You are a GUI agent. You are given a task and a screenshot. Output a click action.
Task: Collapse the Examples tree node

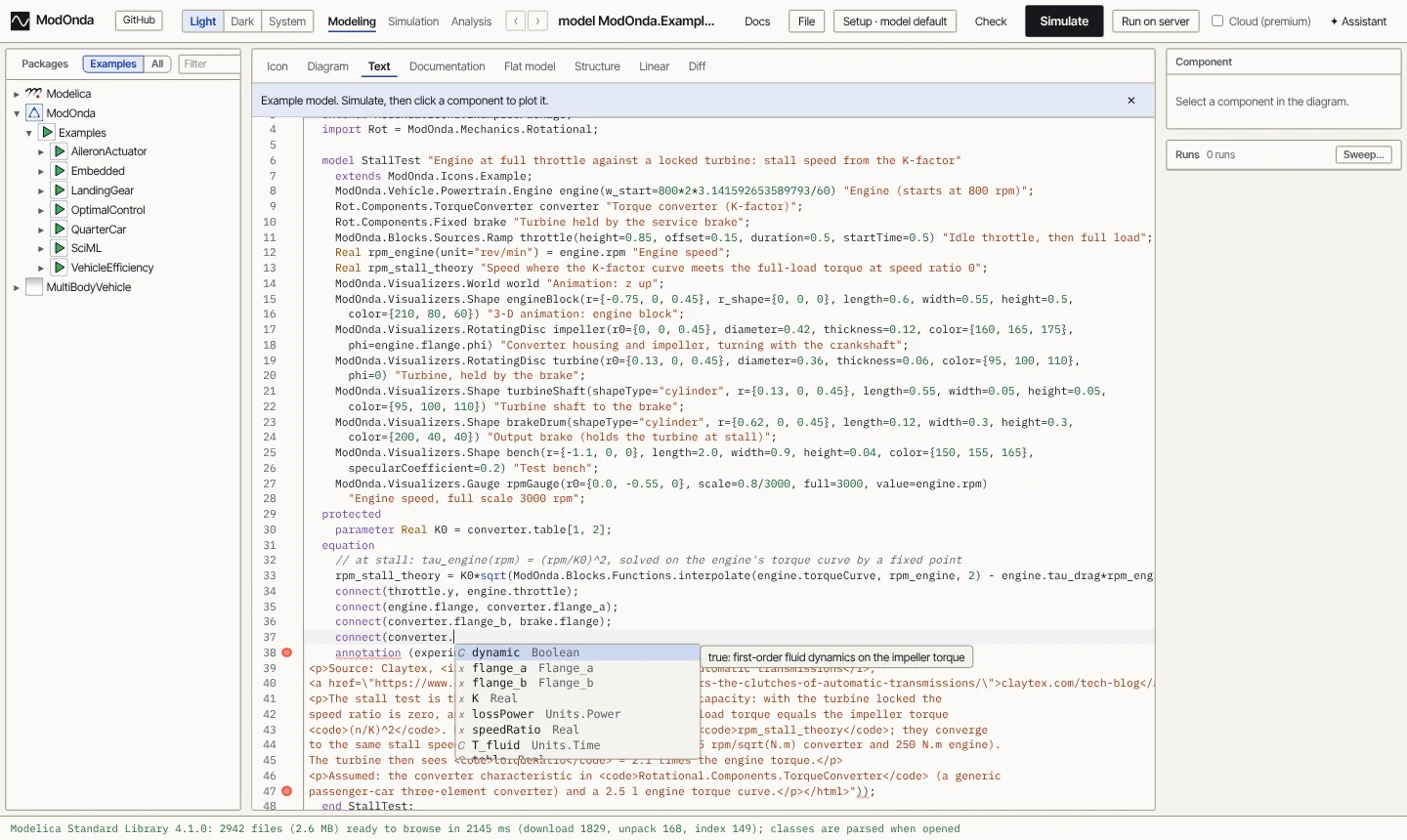click(x=29, y=133)
